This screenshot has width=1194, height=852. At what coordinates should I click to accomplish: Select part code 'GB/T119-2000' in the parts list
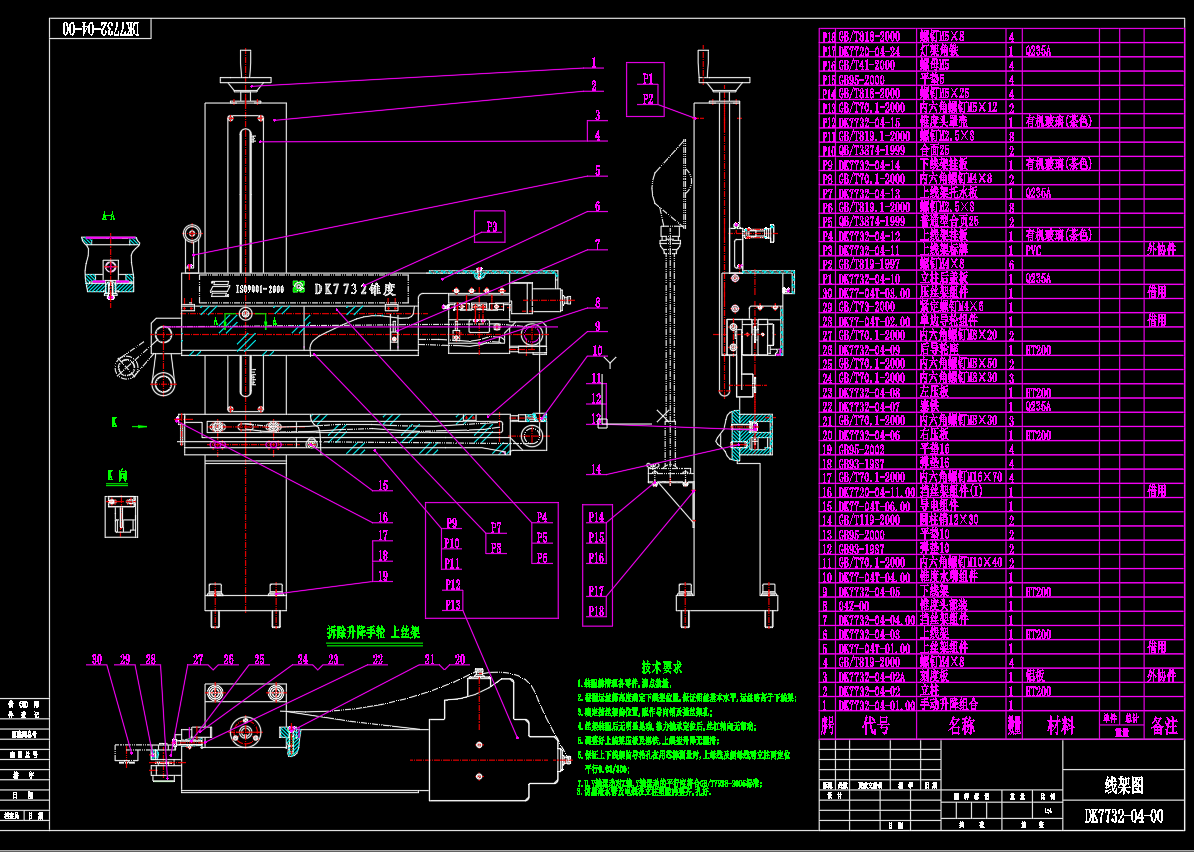pyautogui.click(x=869, y=520)
